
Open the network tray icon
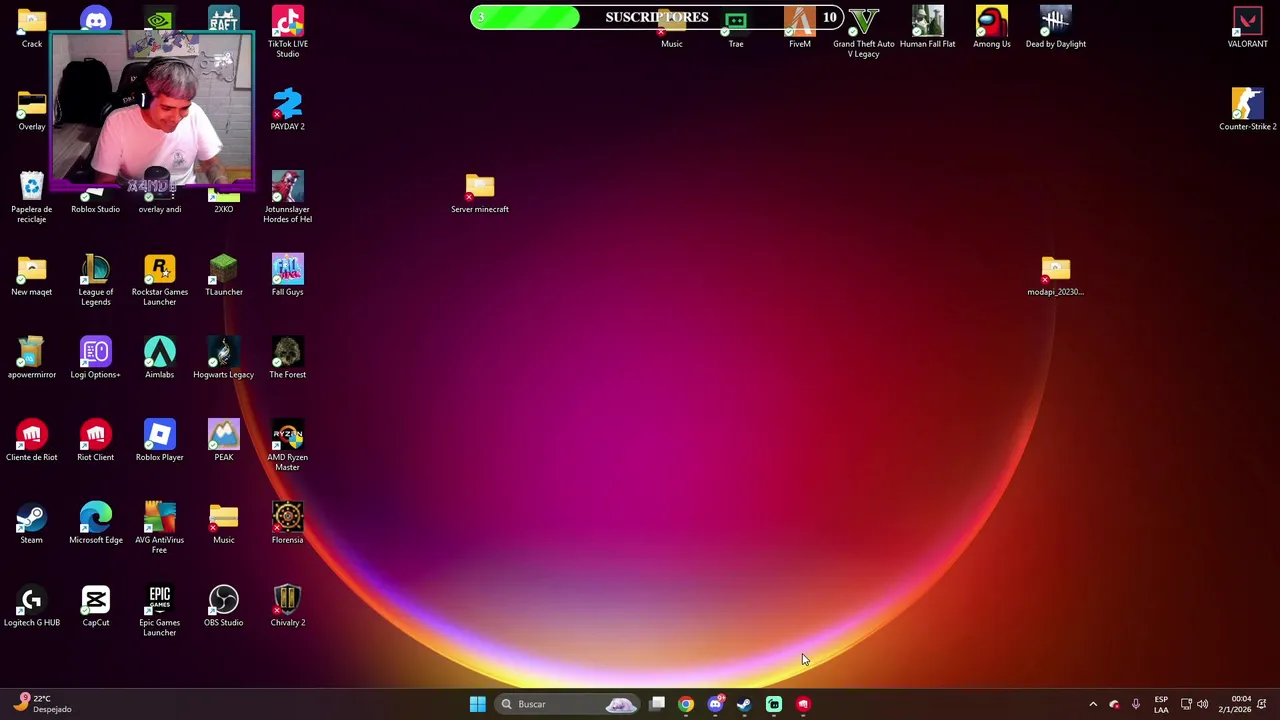[x=1186, y=704]
